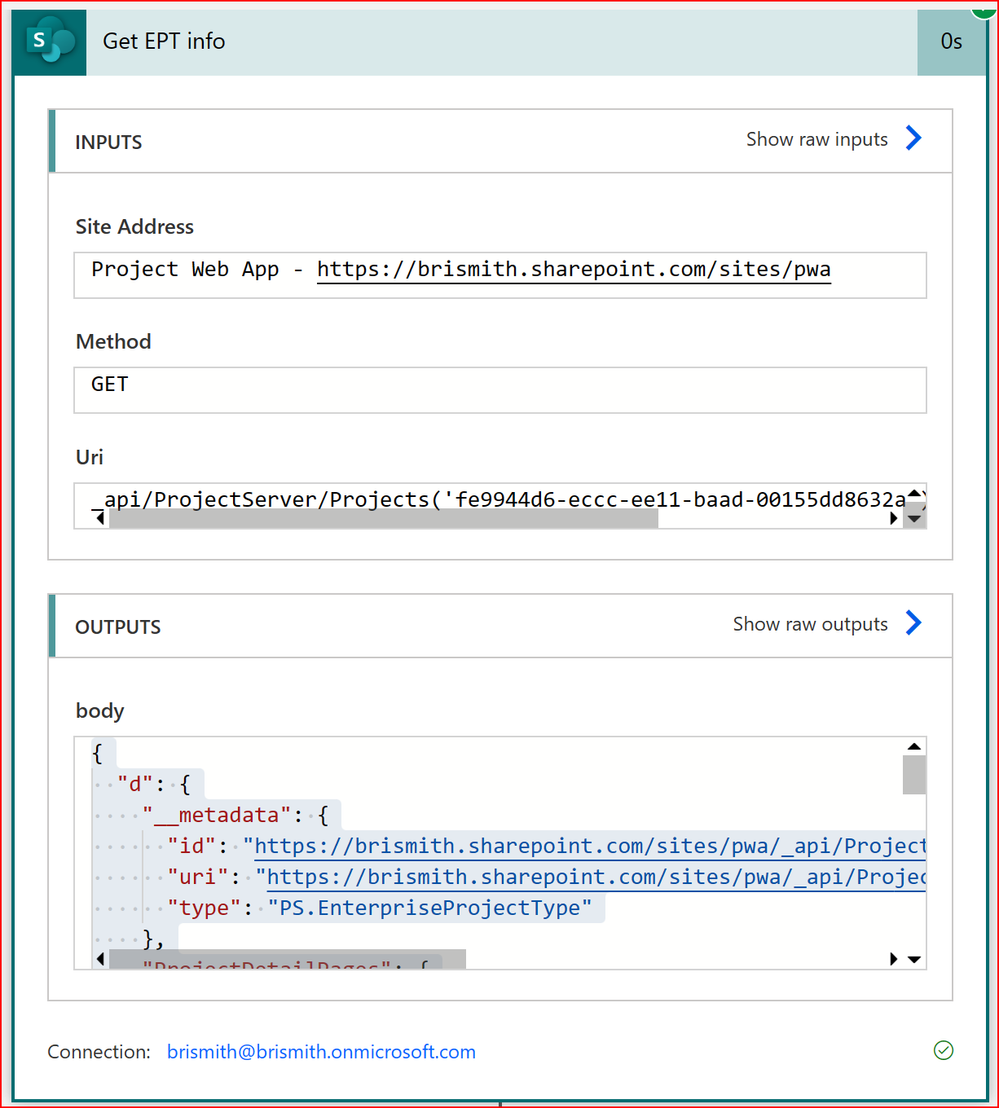Click up scroll arrow in Uri field
Screen dimensions: 999x1108
point(915,493)
